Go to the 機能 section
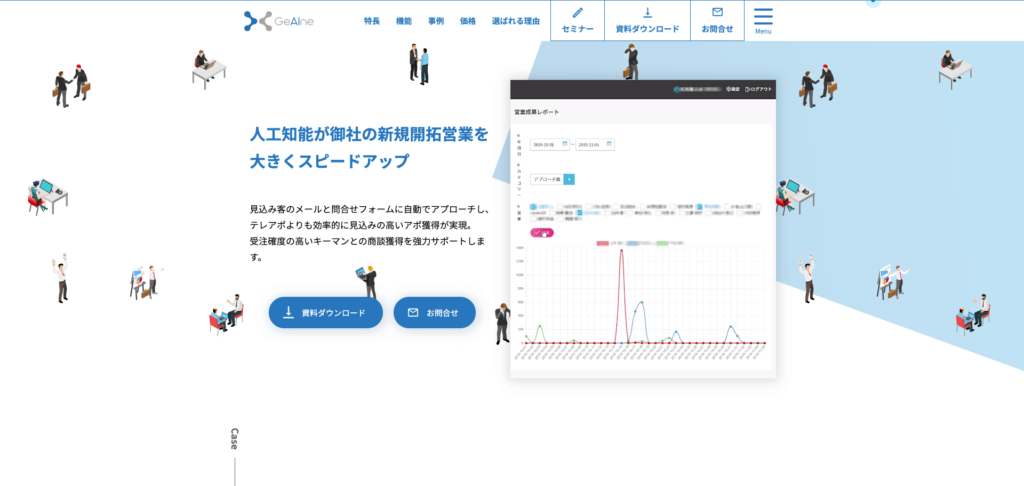This screenshot has height=486, width=1024. 404,21
